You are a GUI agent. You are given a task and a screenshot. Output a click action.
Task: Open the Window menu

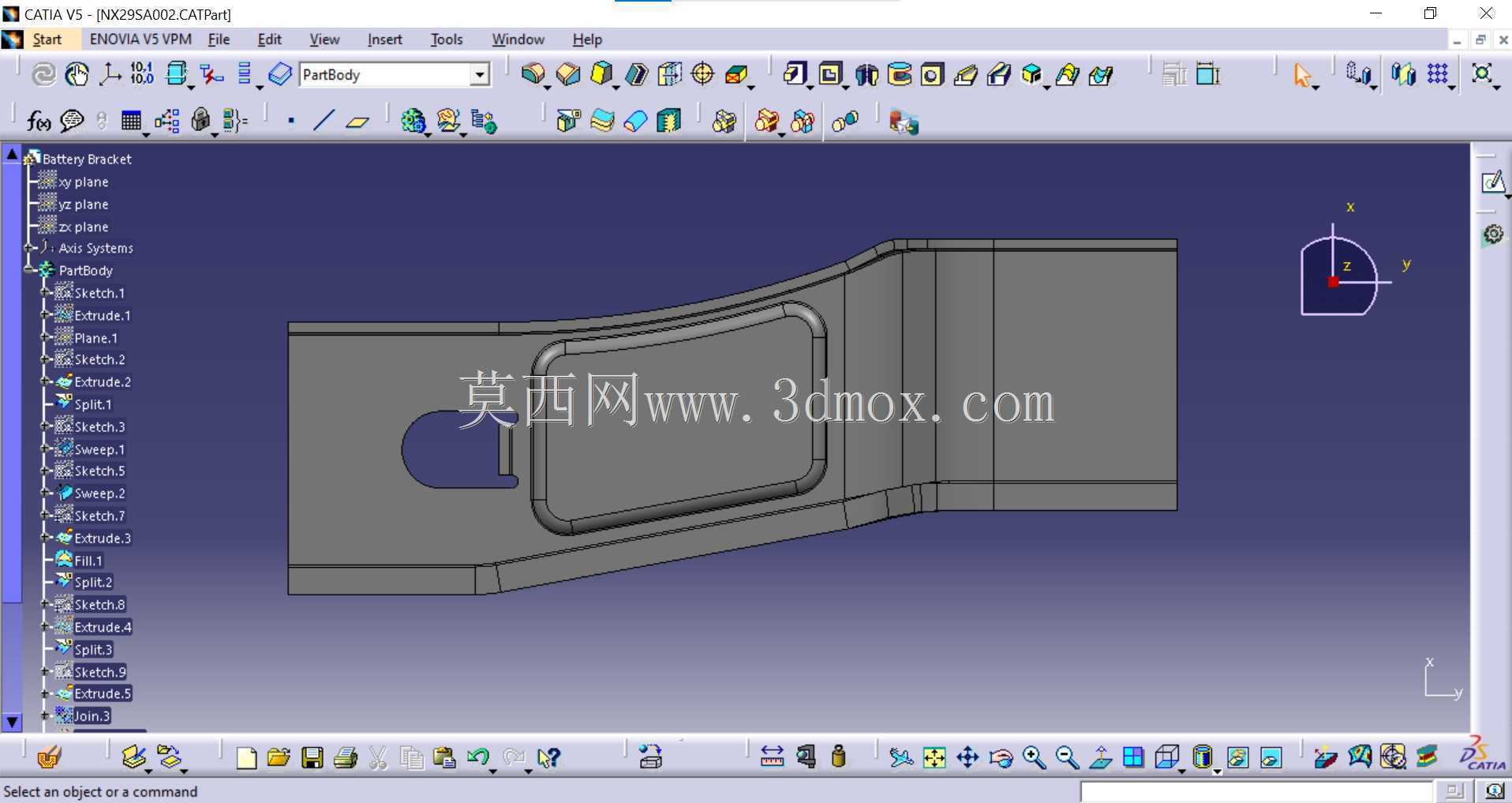point(518,39)
